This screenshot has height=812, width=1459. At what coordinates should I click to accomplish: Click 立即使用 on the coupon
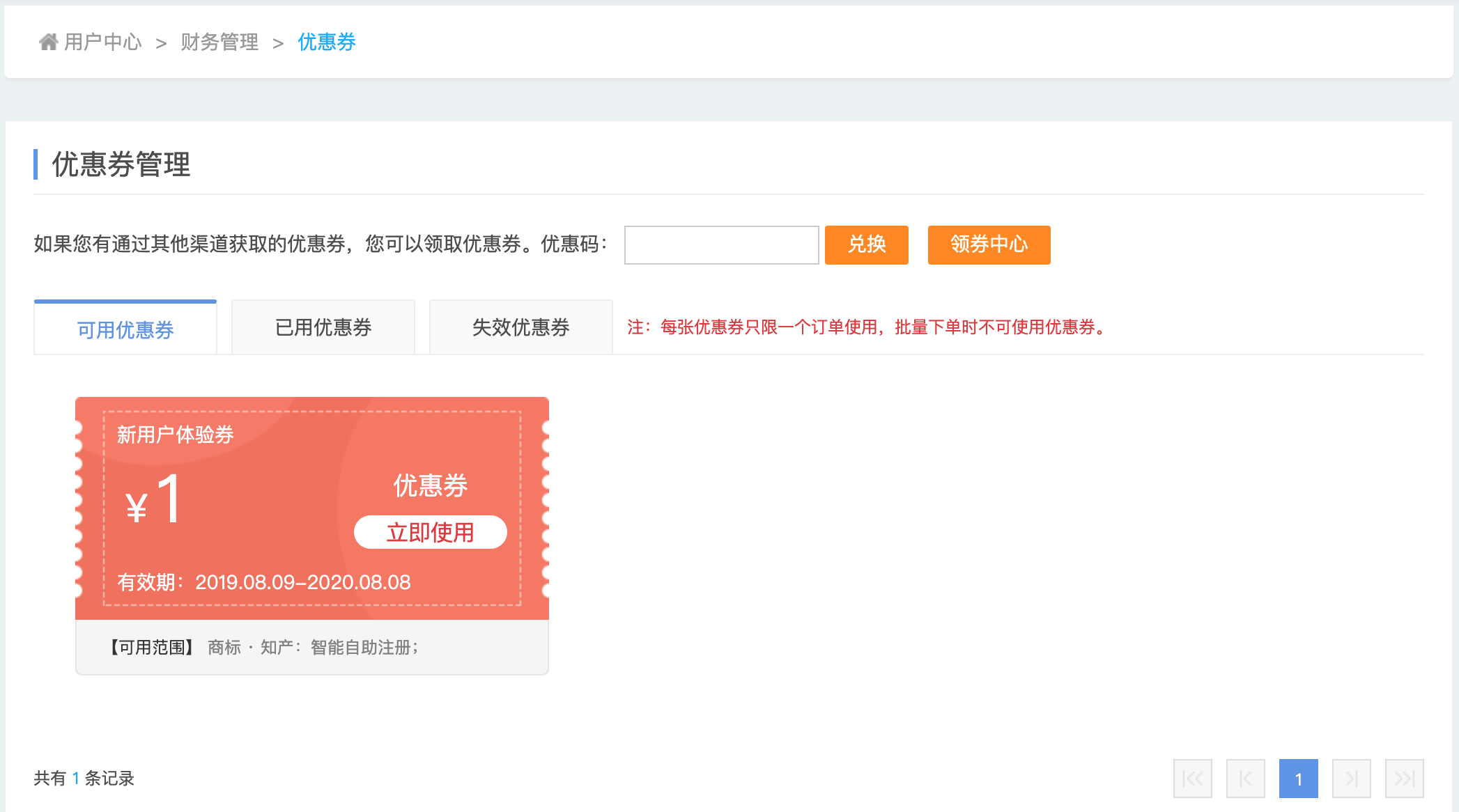point(430,532)
